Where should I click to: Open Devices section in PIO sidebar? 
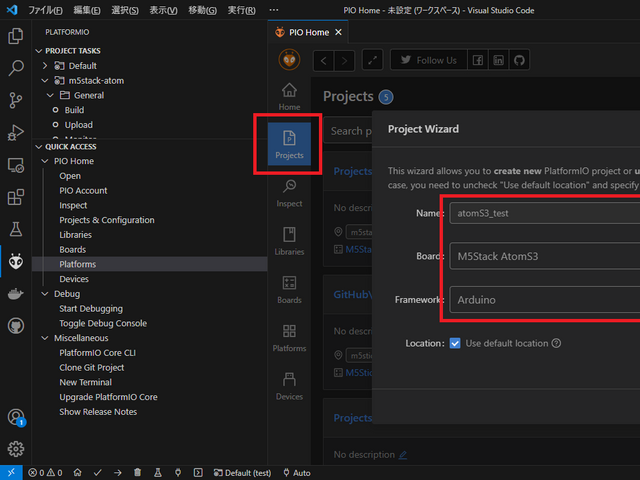click(289, 386)
